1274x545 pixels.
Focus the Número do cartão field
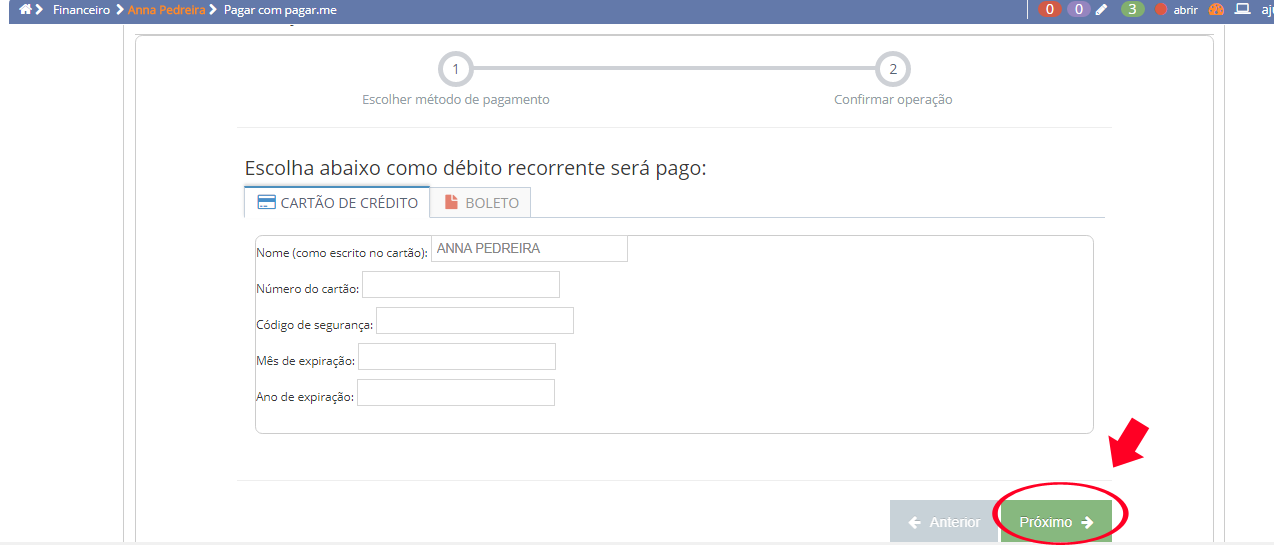click(x=460, y=285)
